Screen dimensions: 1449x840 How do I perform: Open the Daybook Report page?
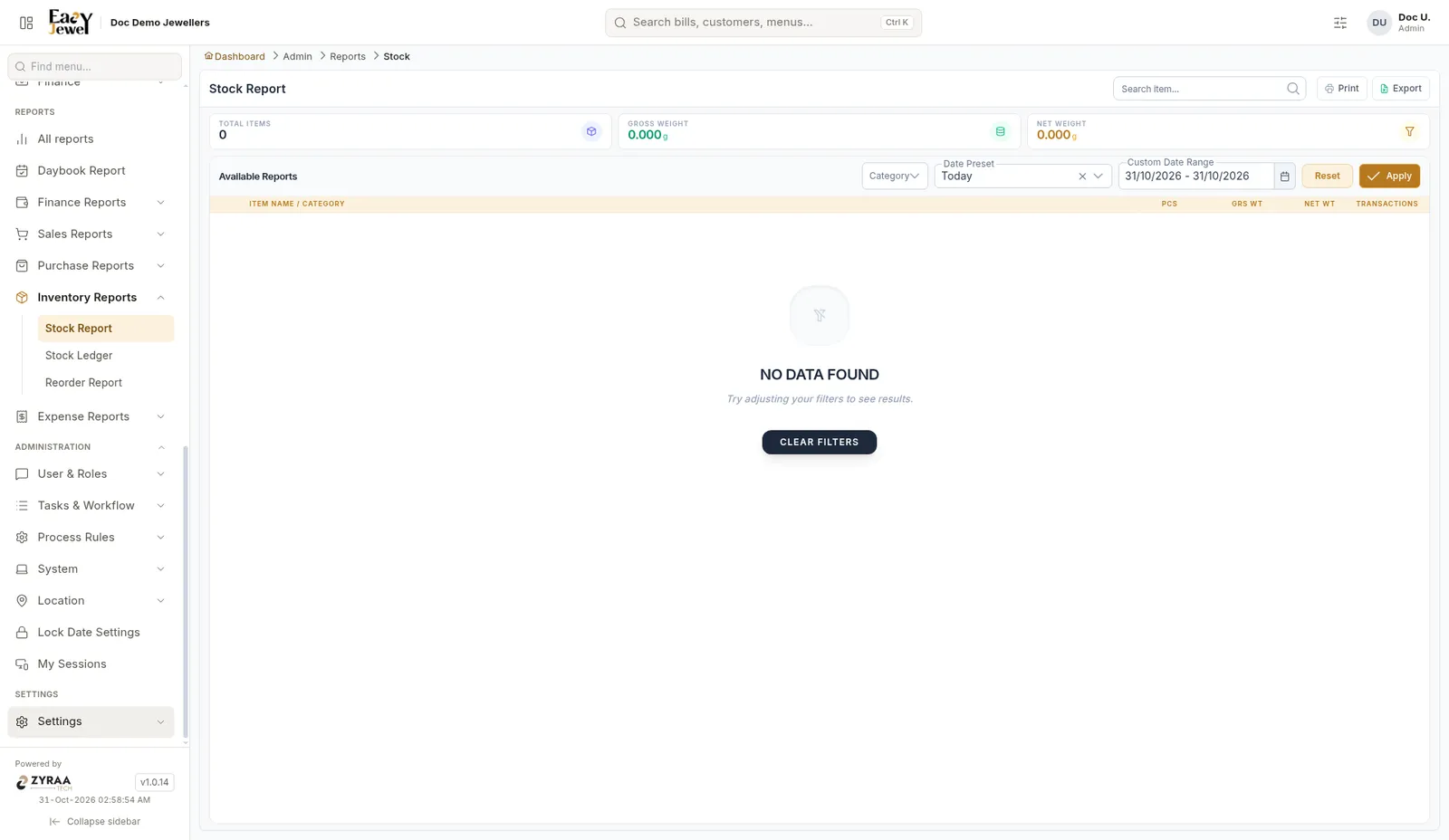point(91,171)
